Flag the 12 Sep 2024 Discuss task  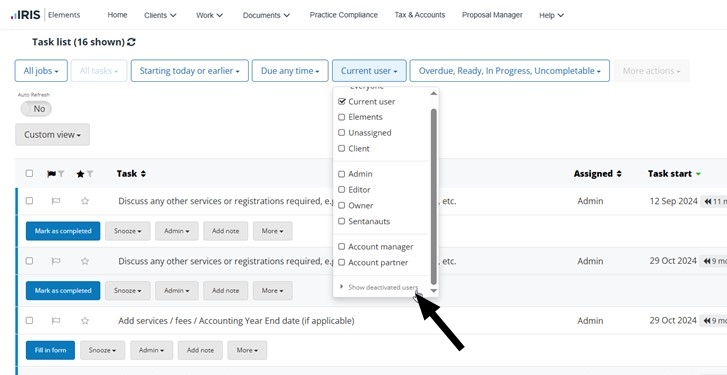[56, 201]
